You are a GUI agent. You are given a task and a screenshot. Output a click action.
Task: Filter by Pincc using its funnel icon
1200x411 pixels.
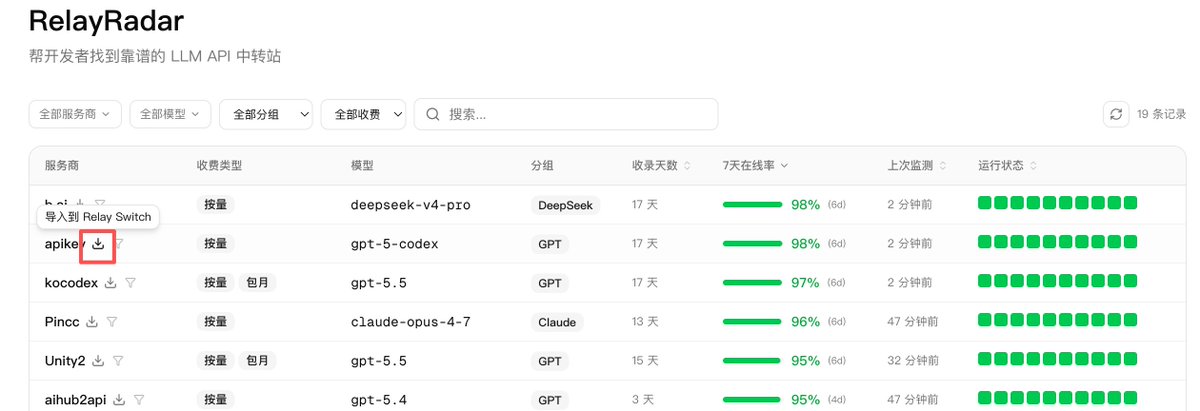(x=112, y=322)
